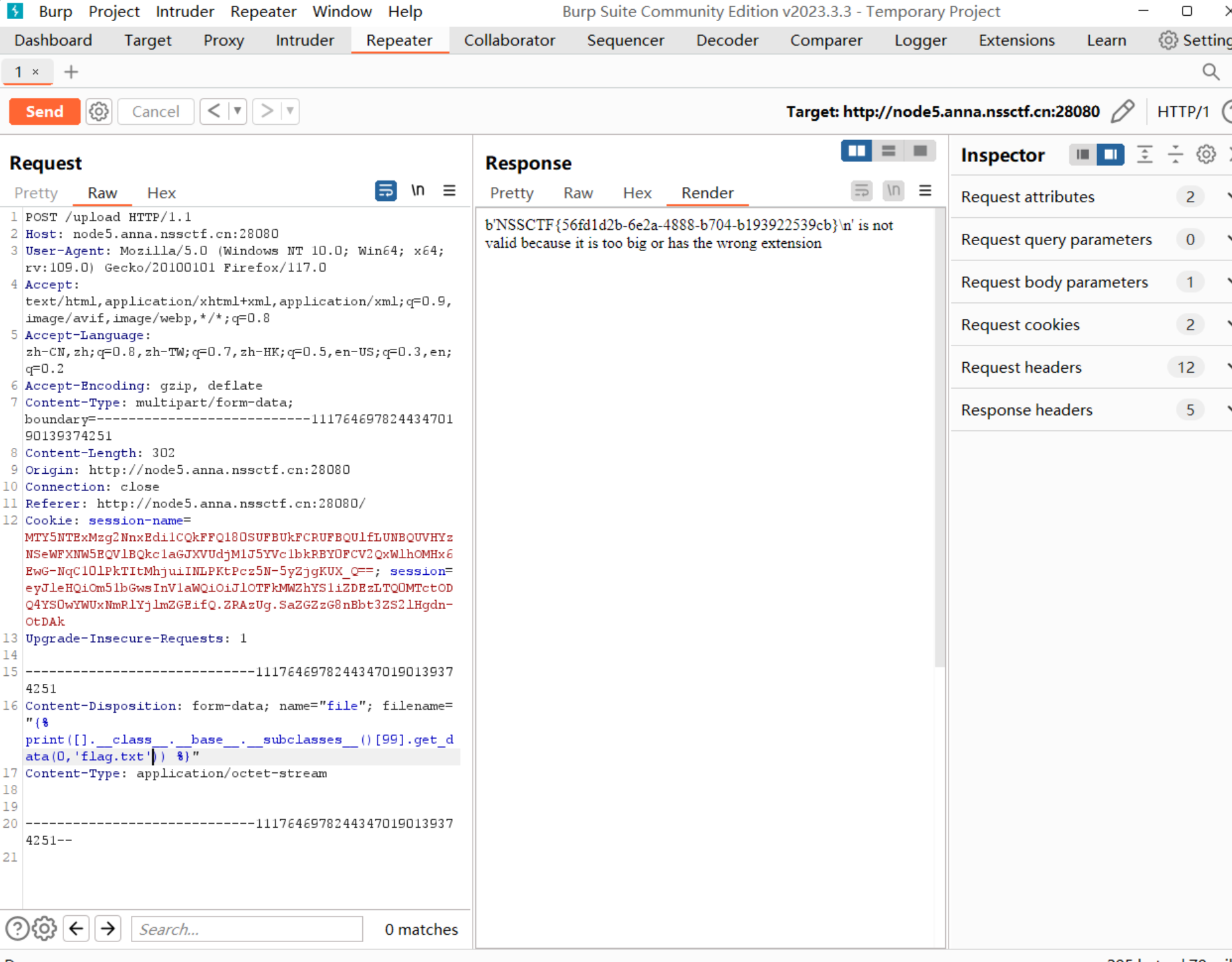Toggle response non-printable characters \n
The height and width of the screenshot is (962, 1232).
click(894, 191)
